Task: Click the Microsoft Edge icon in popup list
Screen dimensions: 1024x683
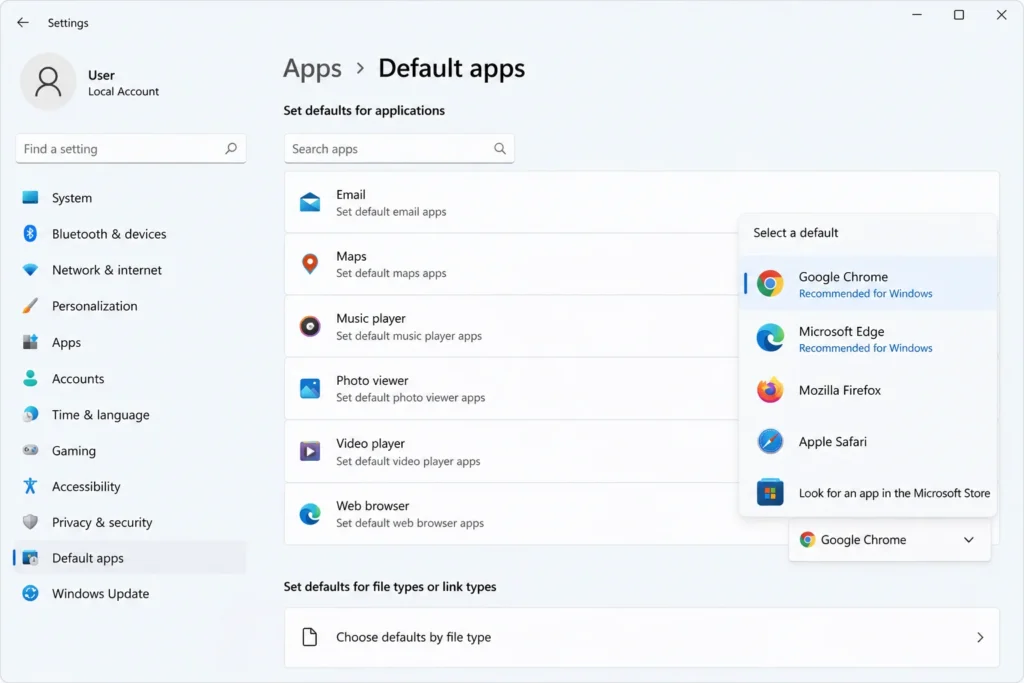Action: (x=770, y=338)
